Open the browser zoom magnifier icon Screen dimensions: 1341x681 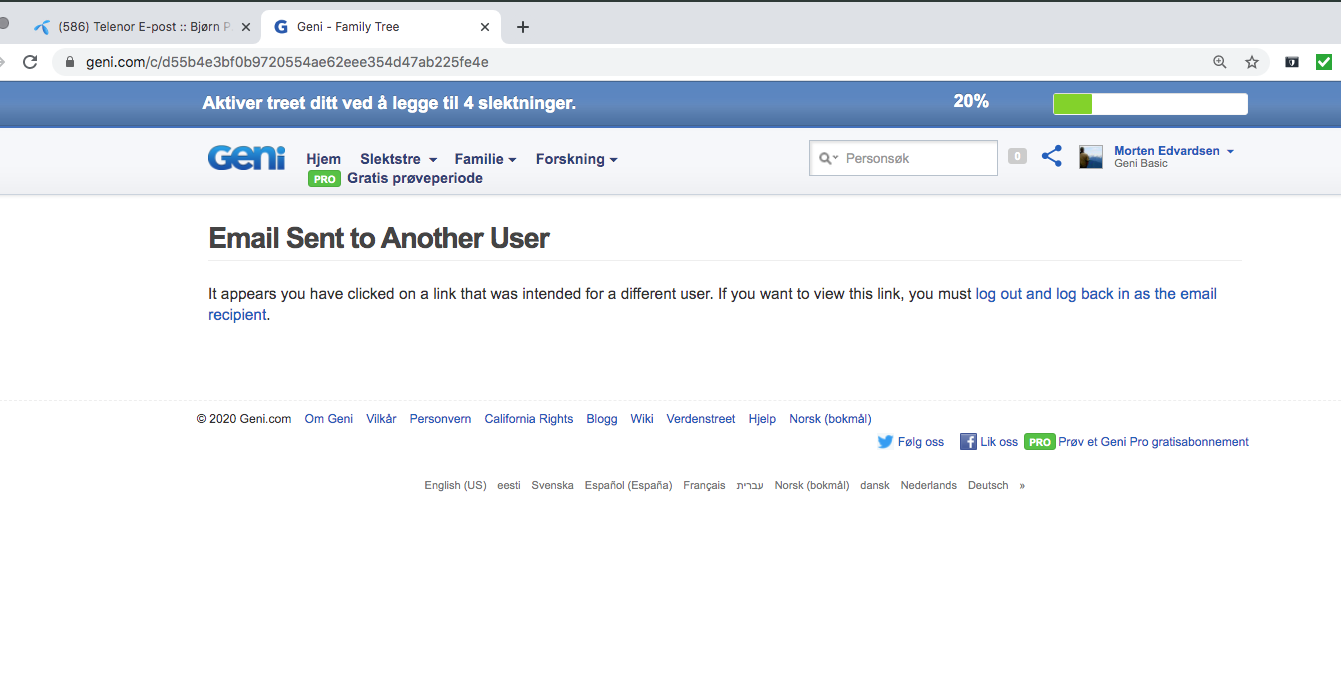pos(1219,62)
